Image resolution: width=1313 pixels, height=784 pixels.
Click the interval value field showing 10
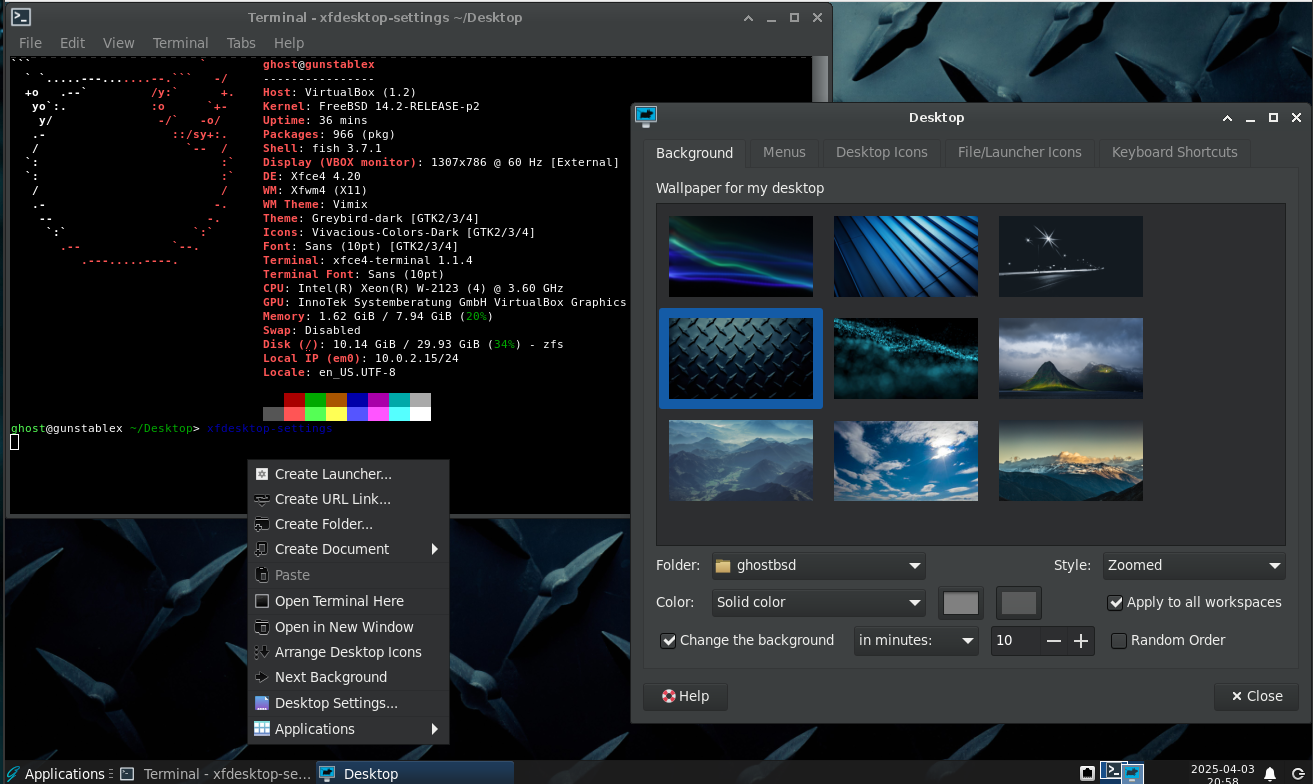tap(1016, 641)
